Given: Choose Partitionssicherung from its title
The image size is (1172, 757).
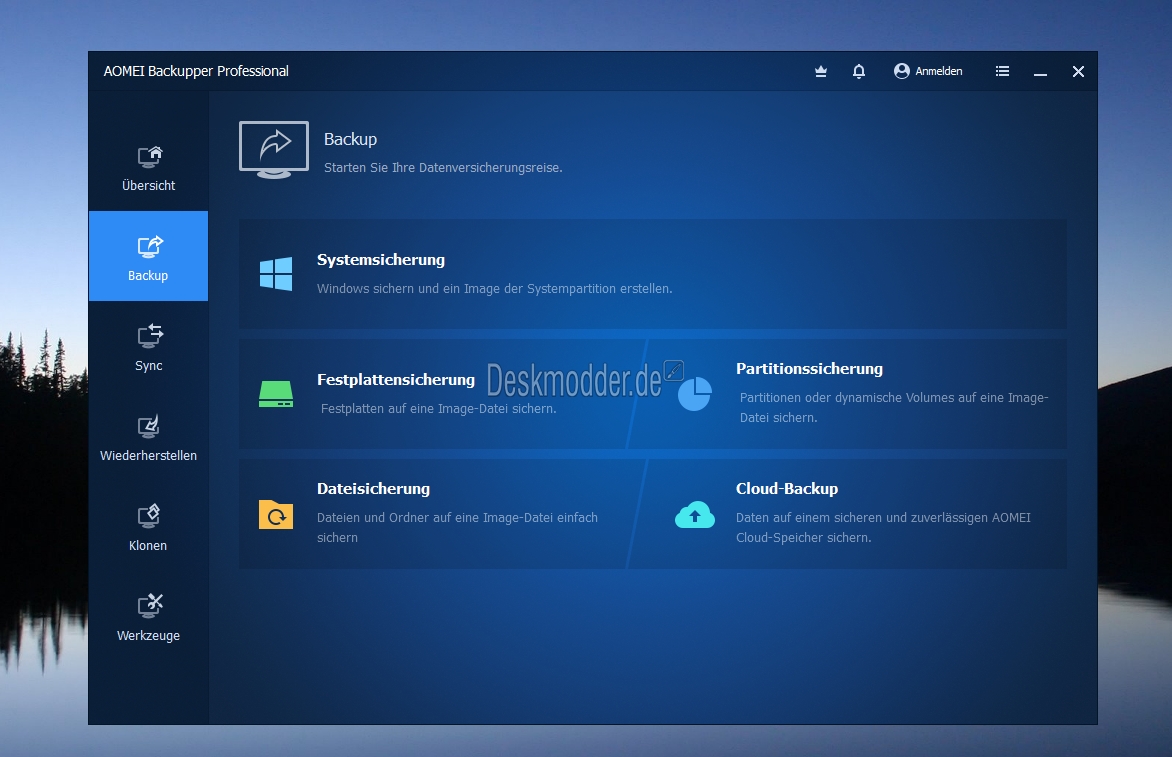Looking at the screenshot, I should point(809,368).
